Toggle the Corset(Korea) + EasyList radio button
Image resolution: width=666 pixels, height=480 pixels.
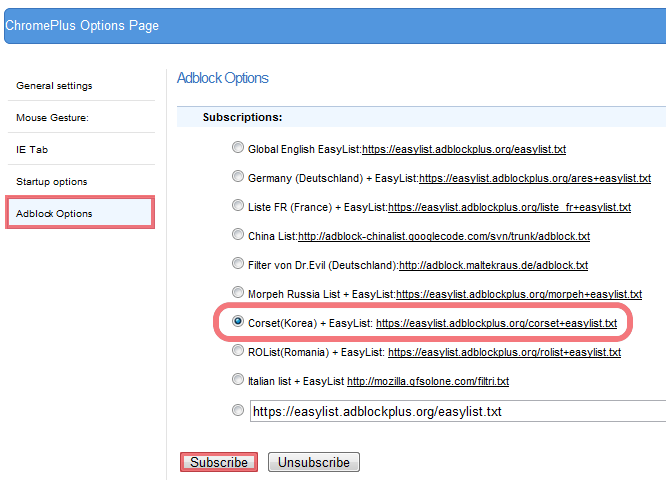point(238,322)
